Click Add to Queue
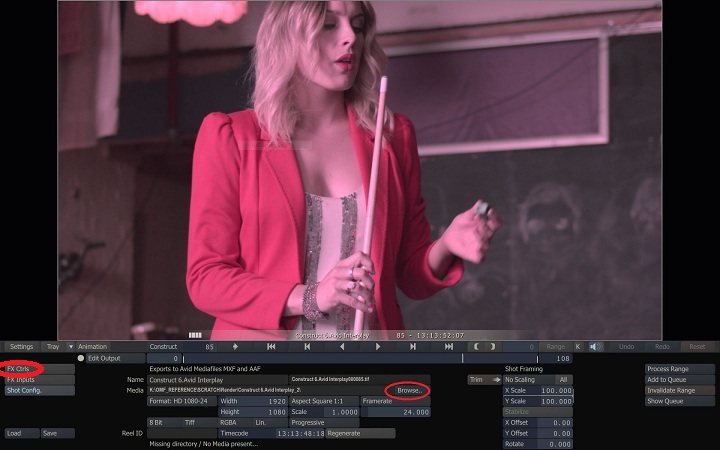Screen dimensions: 720x450 point(680,380)
